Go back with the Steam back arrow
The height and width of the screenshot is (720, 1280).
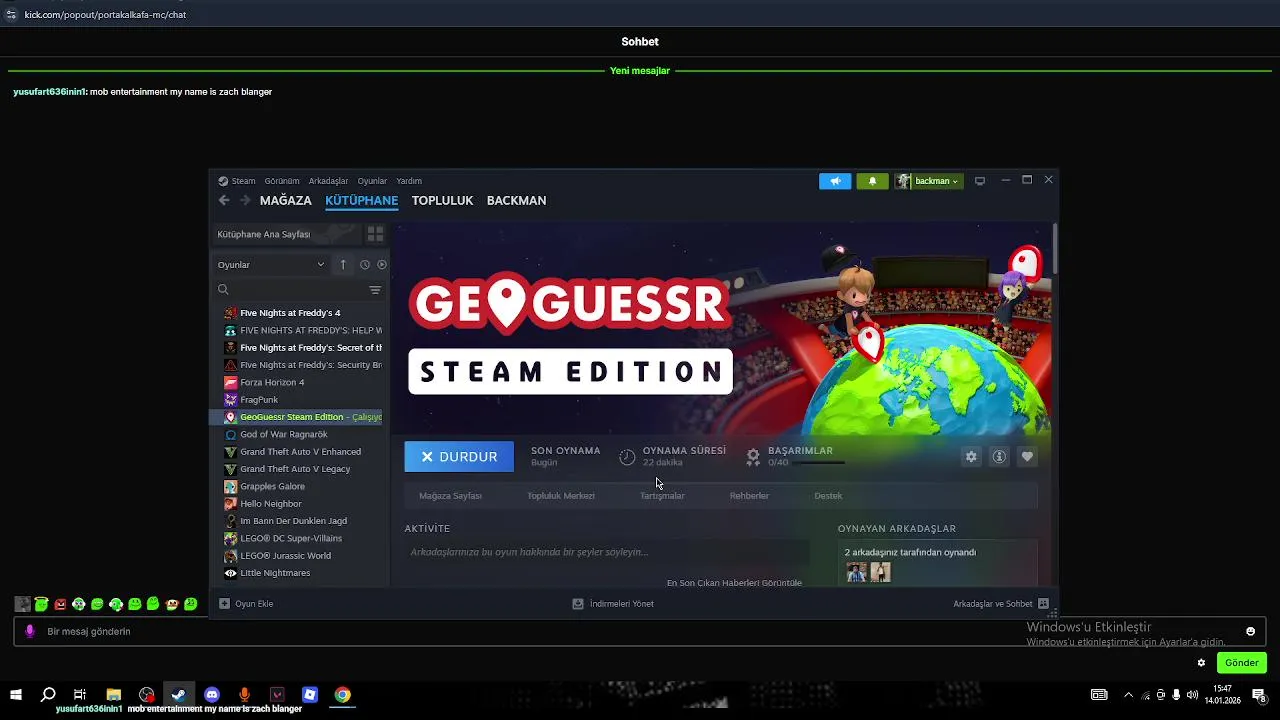coord(224,200)
